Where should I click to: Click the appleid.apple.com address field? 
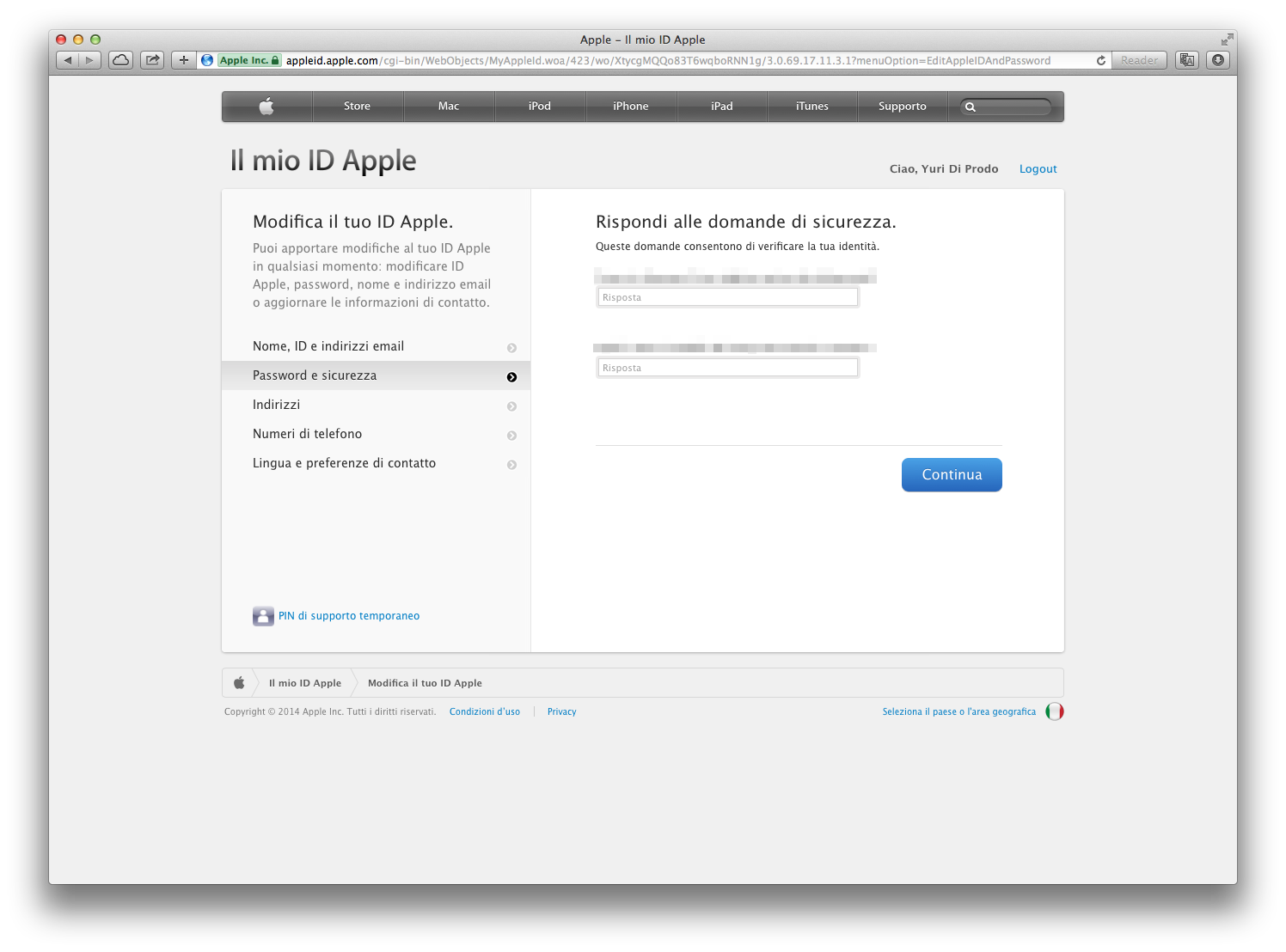[668, 60]
